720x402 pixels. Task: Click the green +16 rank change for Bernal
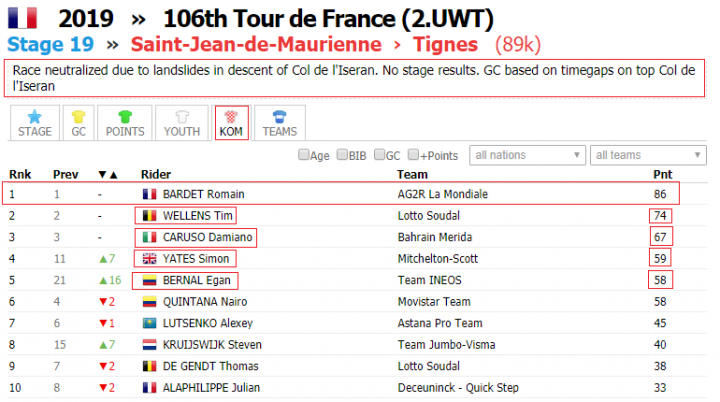click(x=110, y=280)
